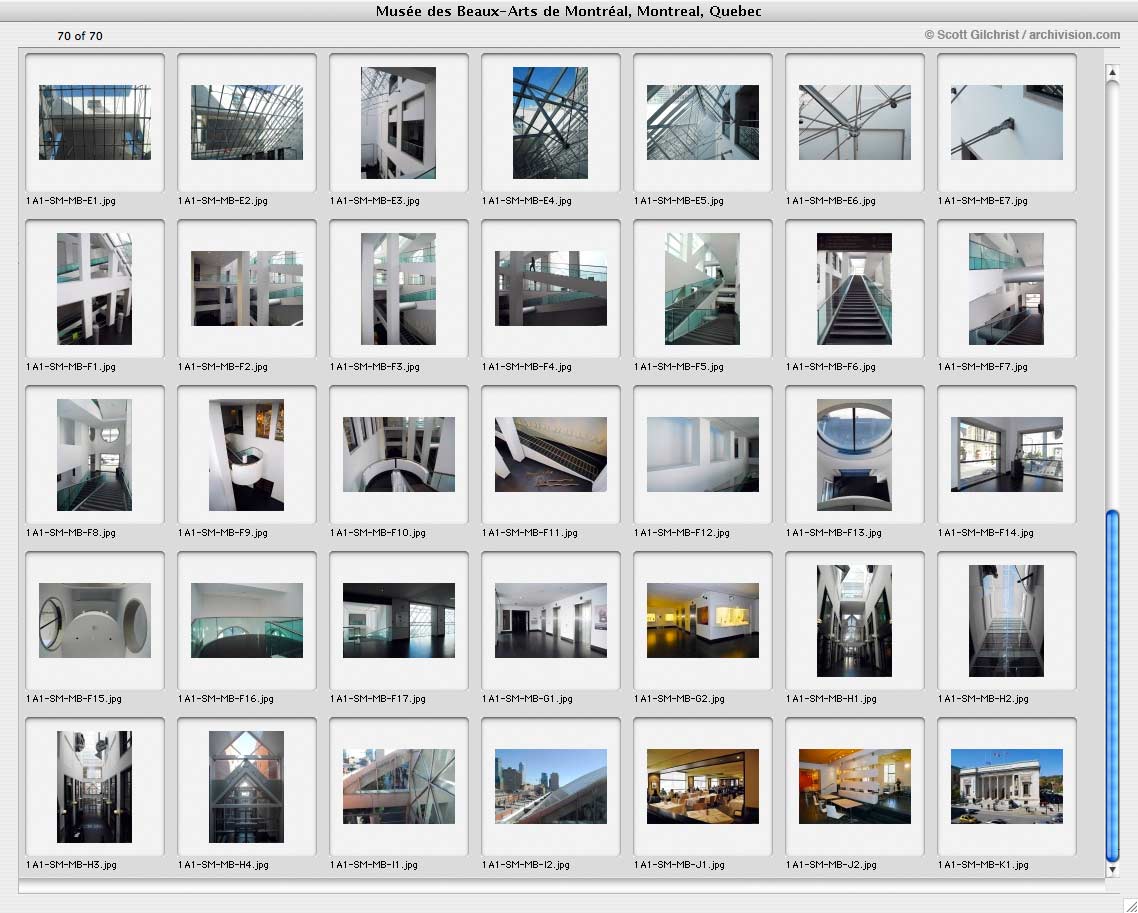Click filename label 1A1-SM-MB-F6.jpg
Image resolution: width=1138 pixels, height=913 pixels.
[x=831, y=367]
